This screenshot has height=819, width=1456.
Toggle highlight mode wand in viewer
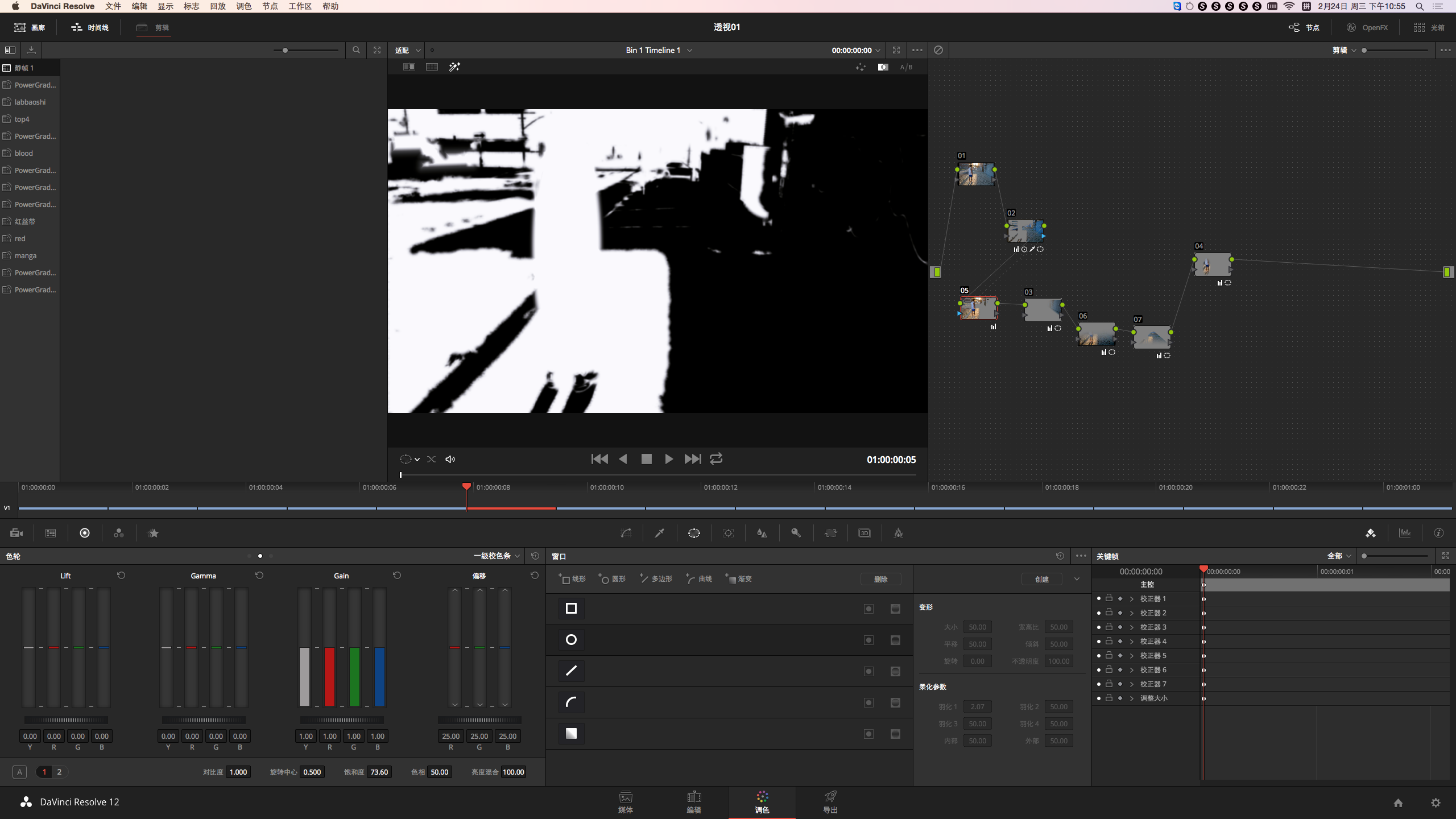(x=454, y=67)
